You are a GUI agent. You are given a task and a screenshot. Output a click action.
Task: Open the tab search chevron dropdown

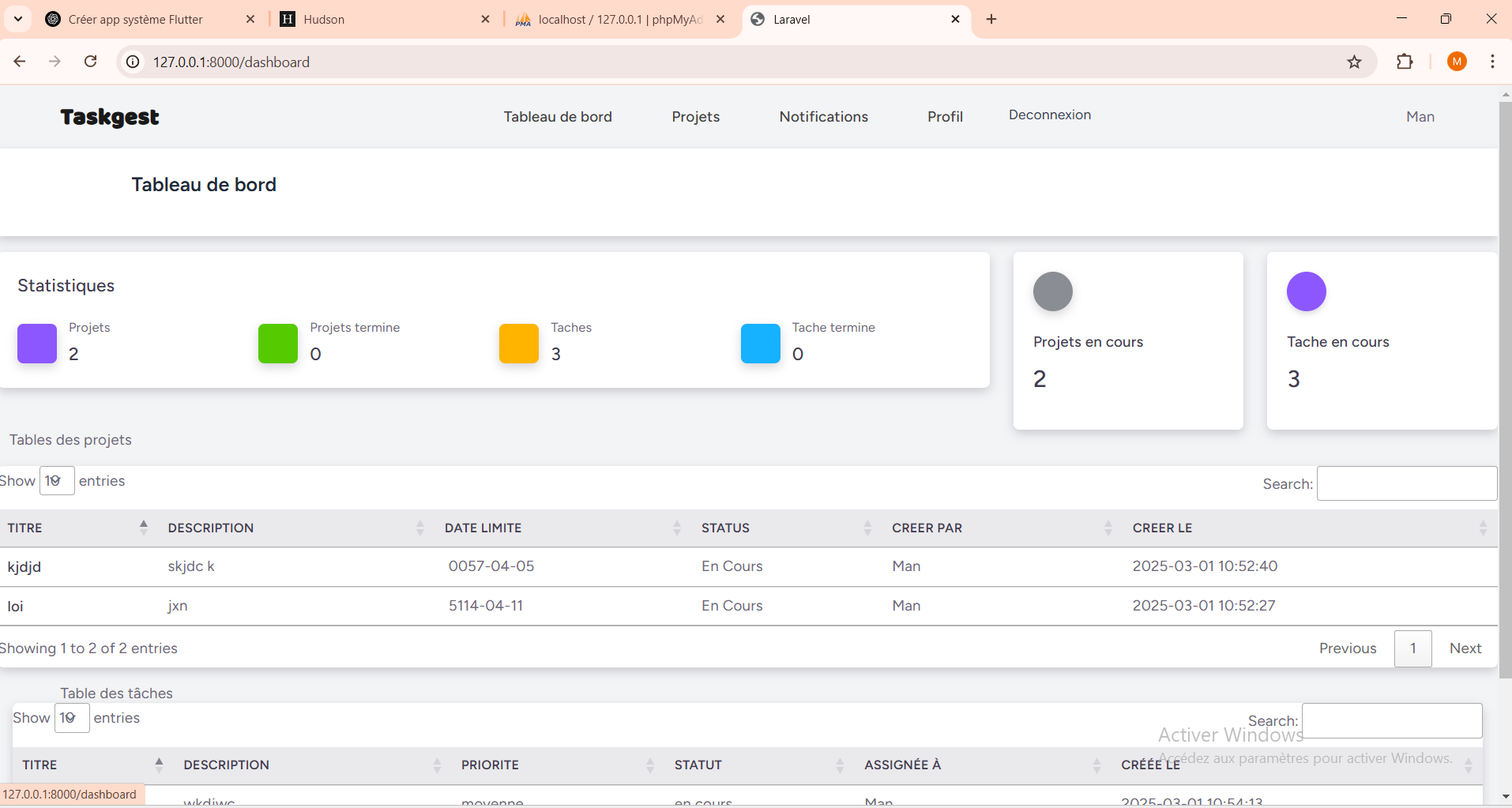18,19
